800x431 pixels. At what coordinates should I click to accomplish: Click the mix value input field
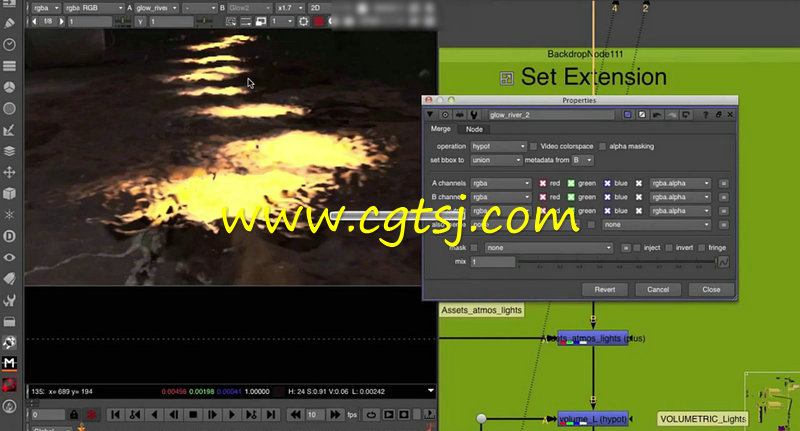[493, 262]
